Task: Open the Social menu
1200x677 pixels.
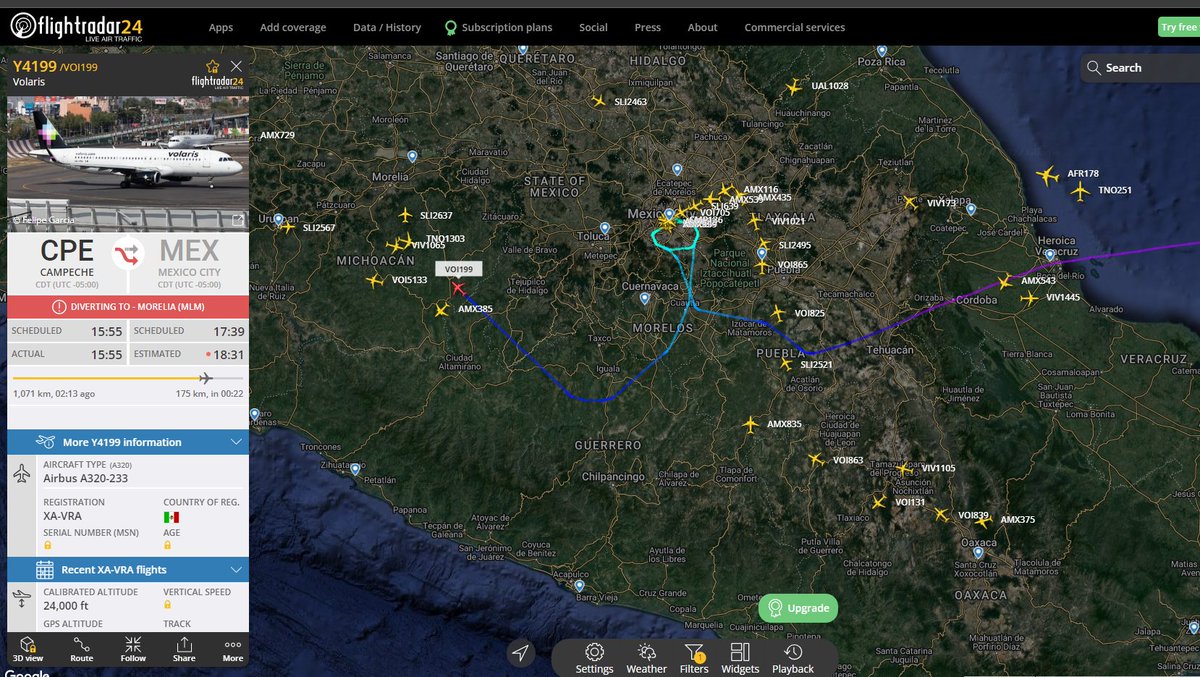Action: pyautogui.click(x=593, y=27)
